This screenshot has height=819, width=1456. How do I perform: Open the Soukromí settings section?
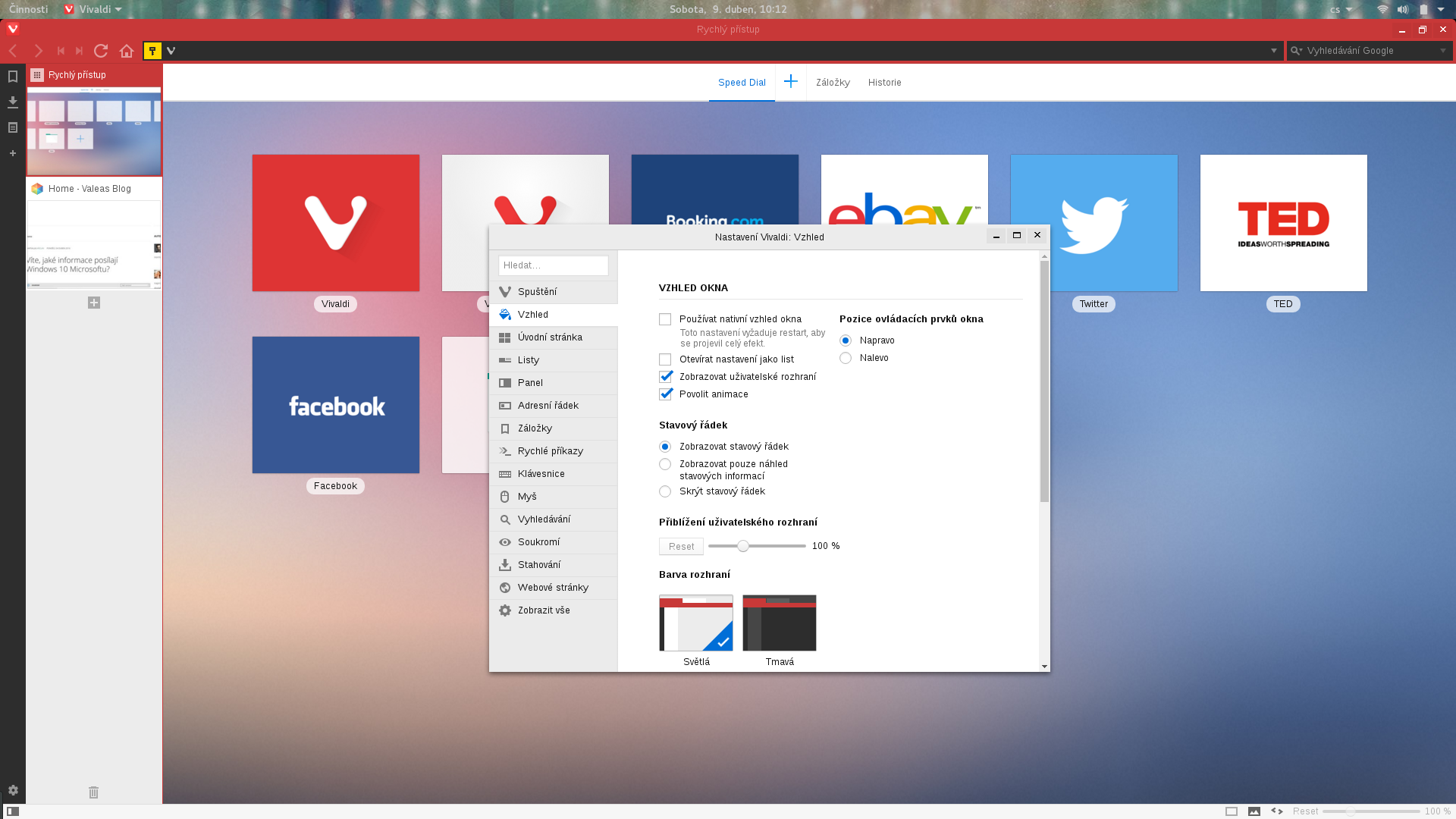click(x=554, y=542)
